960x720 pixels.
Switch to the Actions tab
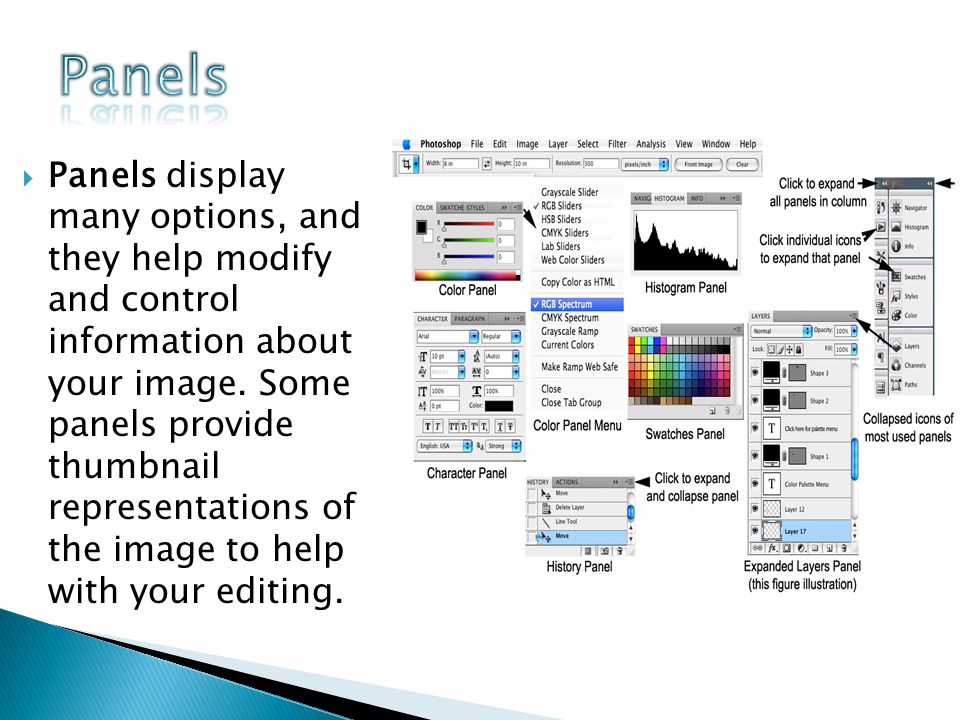[566, 482]
